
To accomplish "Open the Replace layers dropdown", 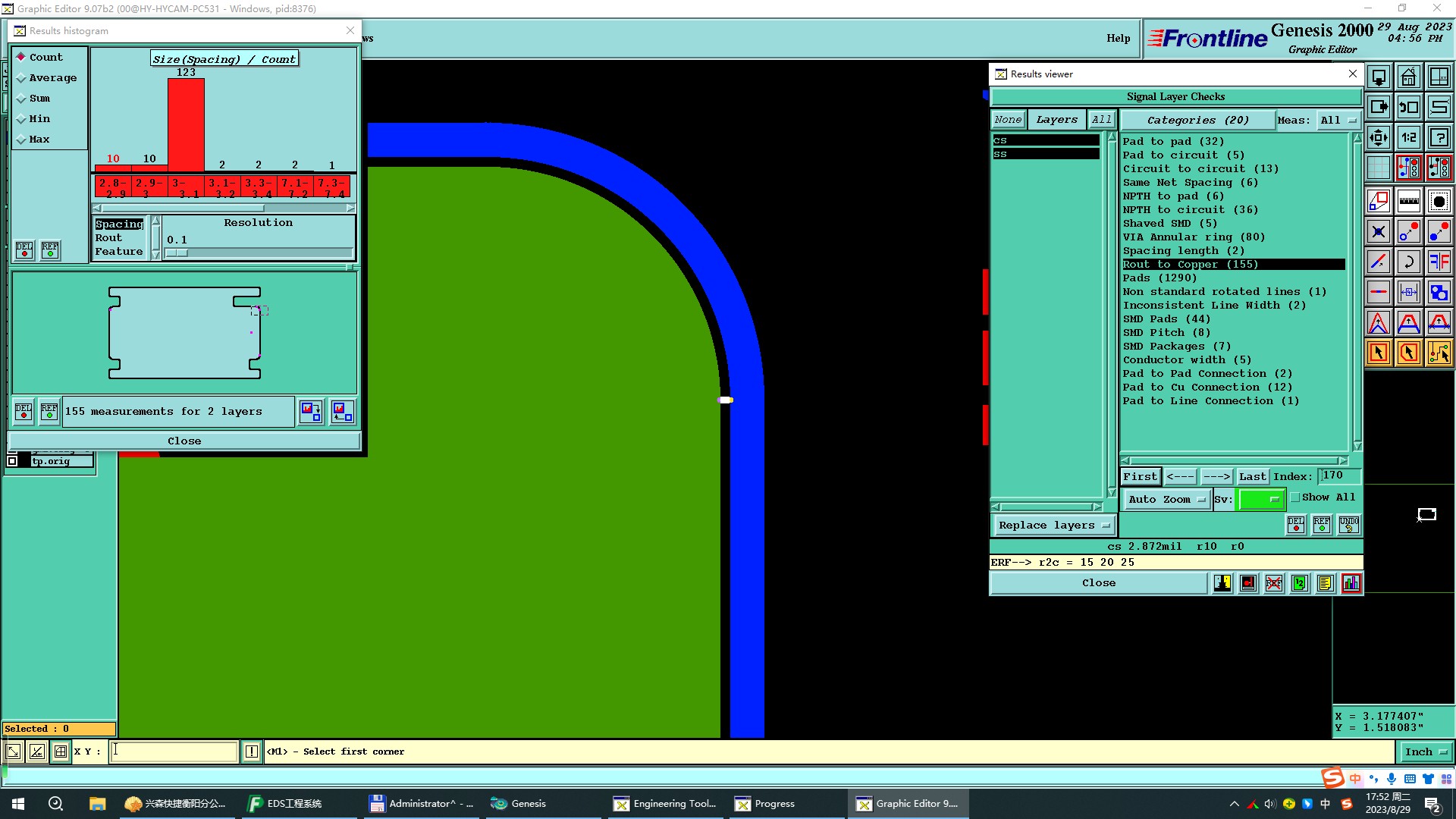I will point(1053,525).
